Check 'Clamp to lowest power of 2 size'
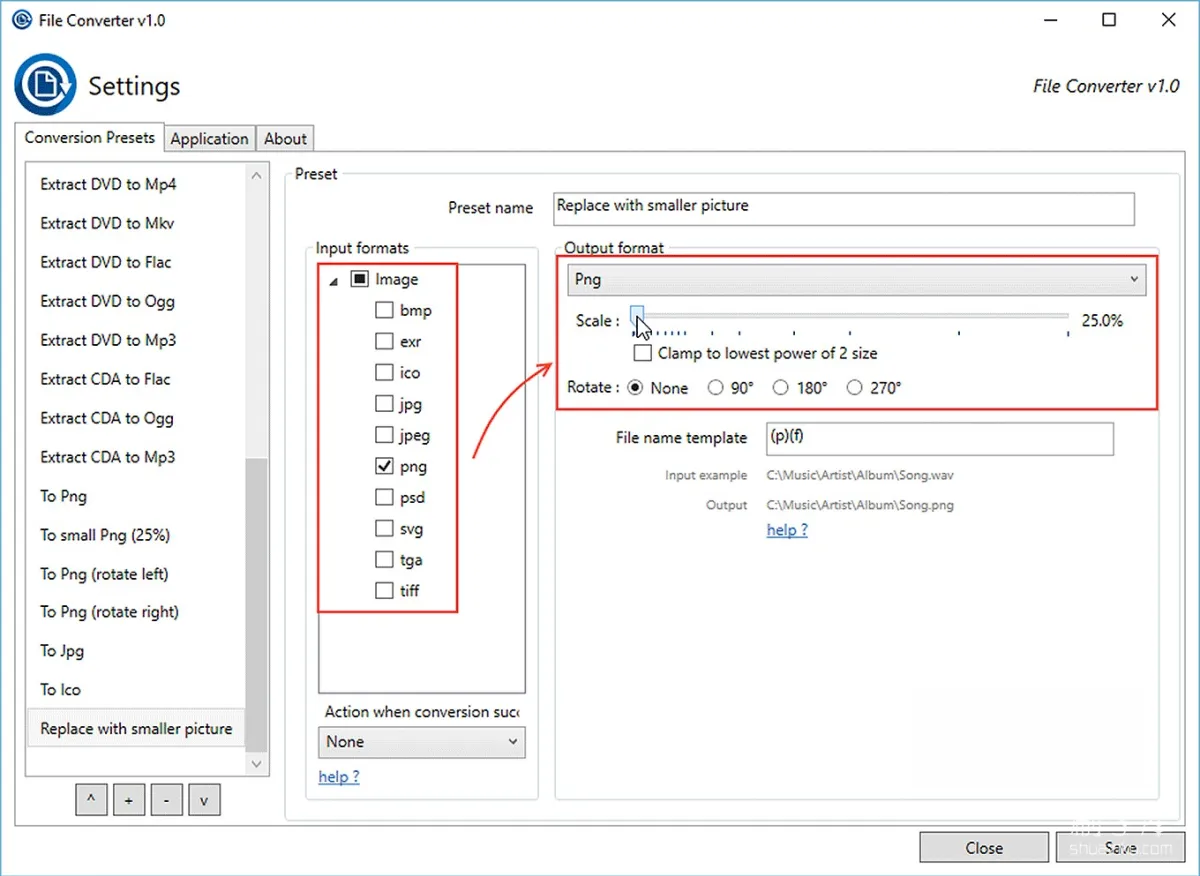This screenshot has height=876, width=1200. 642,353
